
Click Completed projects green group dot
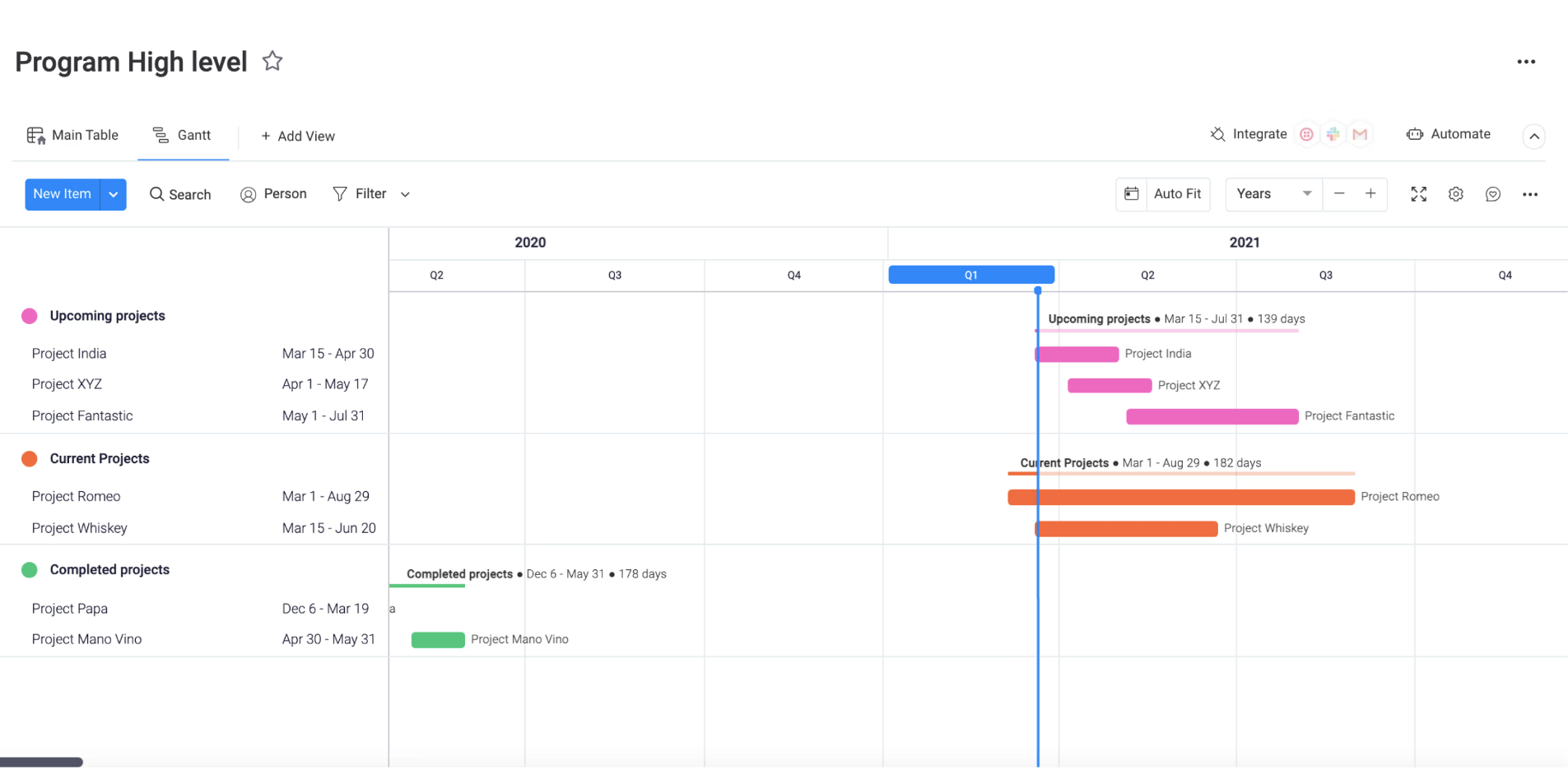point(30,570)
